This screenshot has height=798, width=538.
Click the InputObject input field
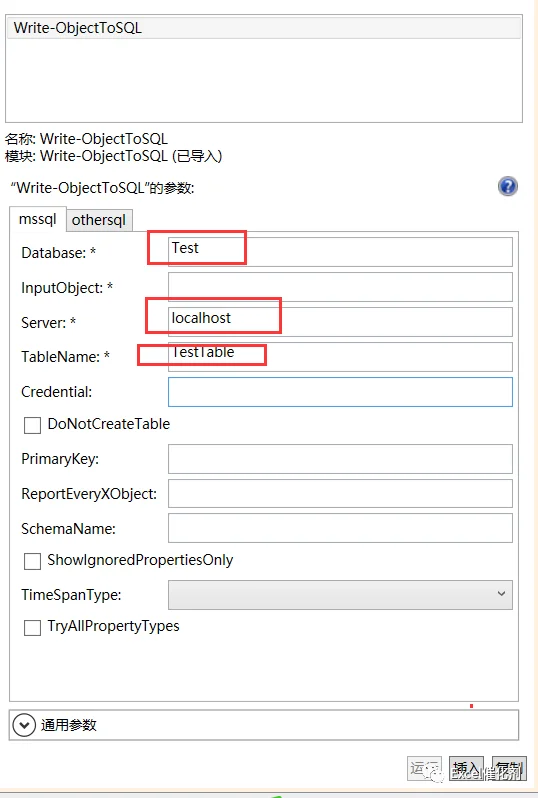340,287
